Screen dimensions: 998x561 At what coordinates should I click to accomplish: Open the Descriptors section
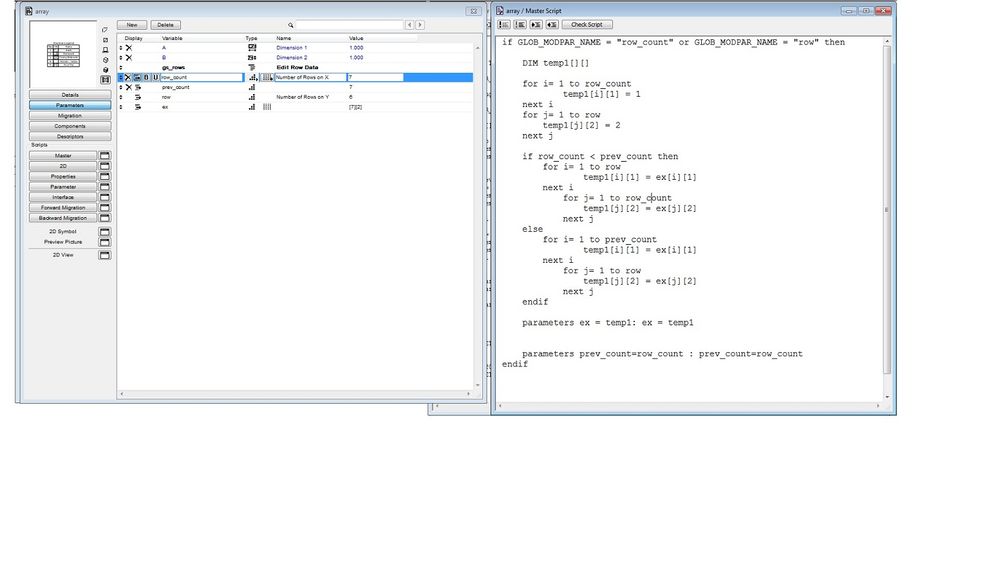(70, 136)
